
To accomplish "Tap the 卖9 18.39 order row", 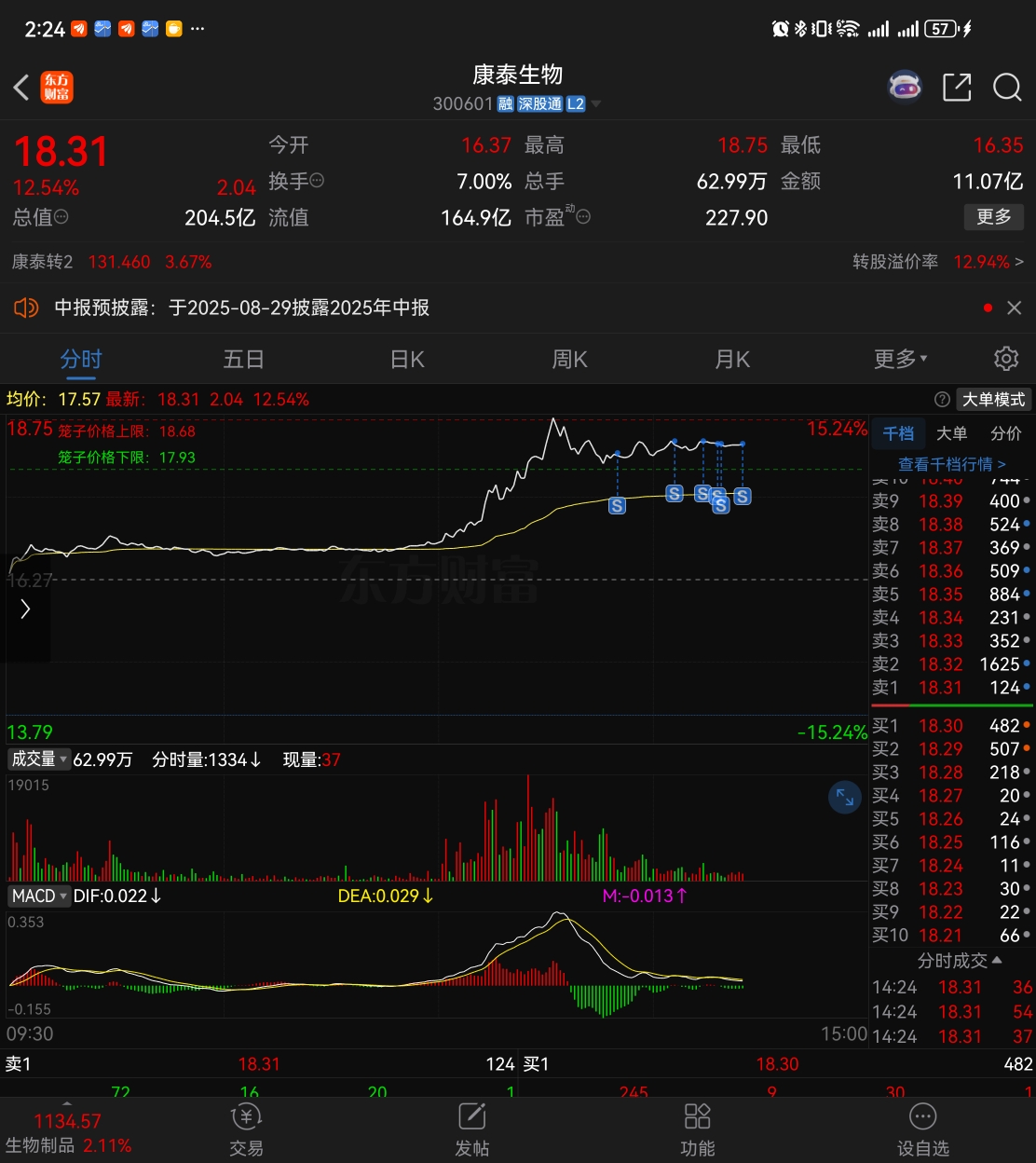I will point(951,501).
